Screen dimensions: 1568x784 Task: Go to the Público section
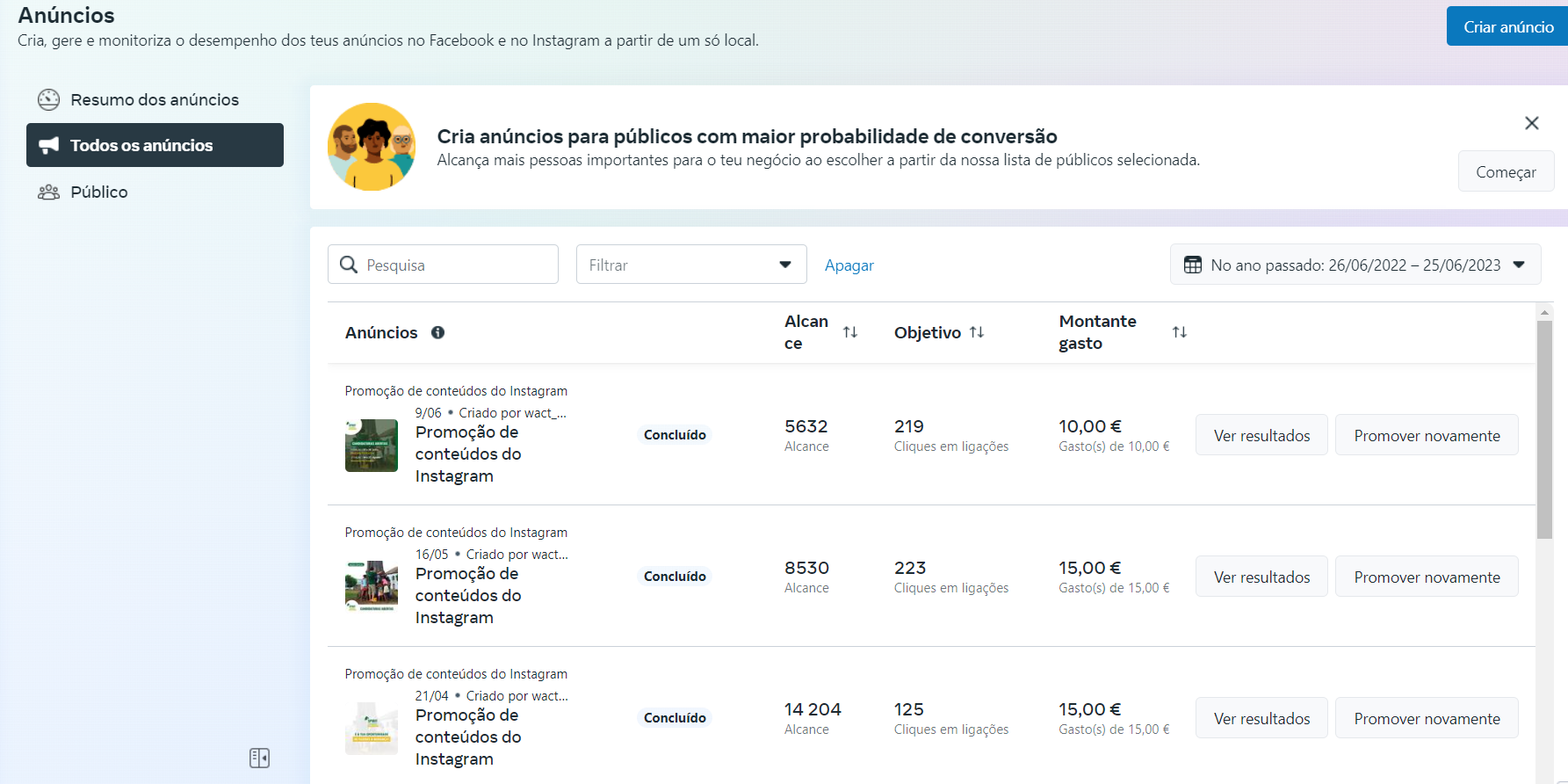[155, 192]
